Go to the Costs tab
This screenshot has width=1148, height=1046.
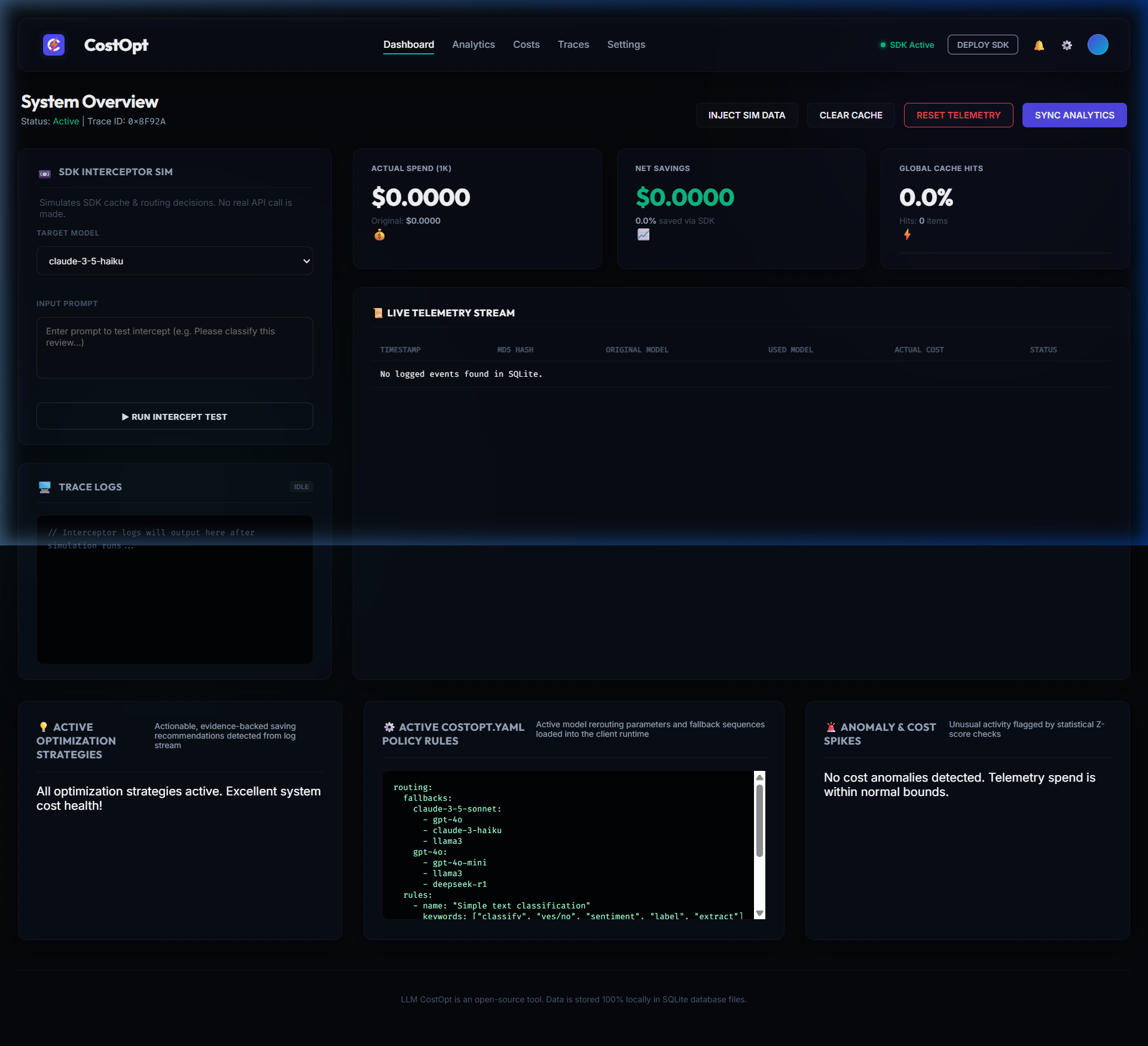(526, 45)
